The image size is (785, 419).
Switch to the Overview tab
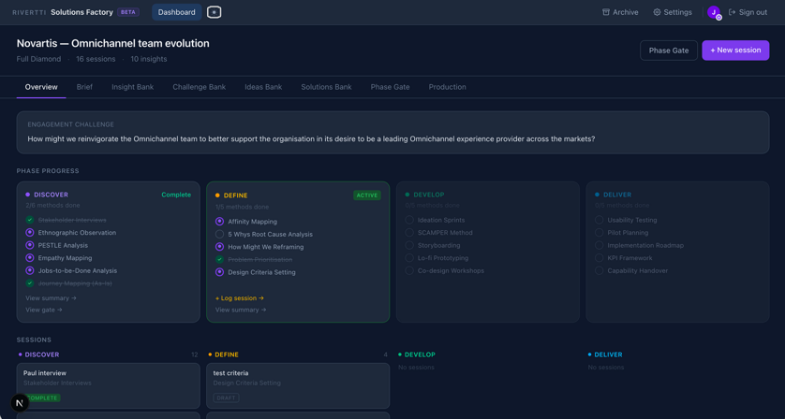(x=41, y=87)
